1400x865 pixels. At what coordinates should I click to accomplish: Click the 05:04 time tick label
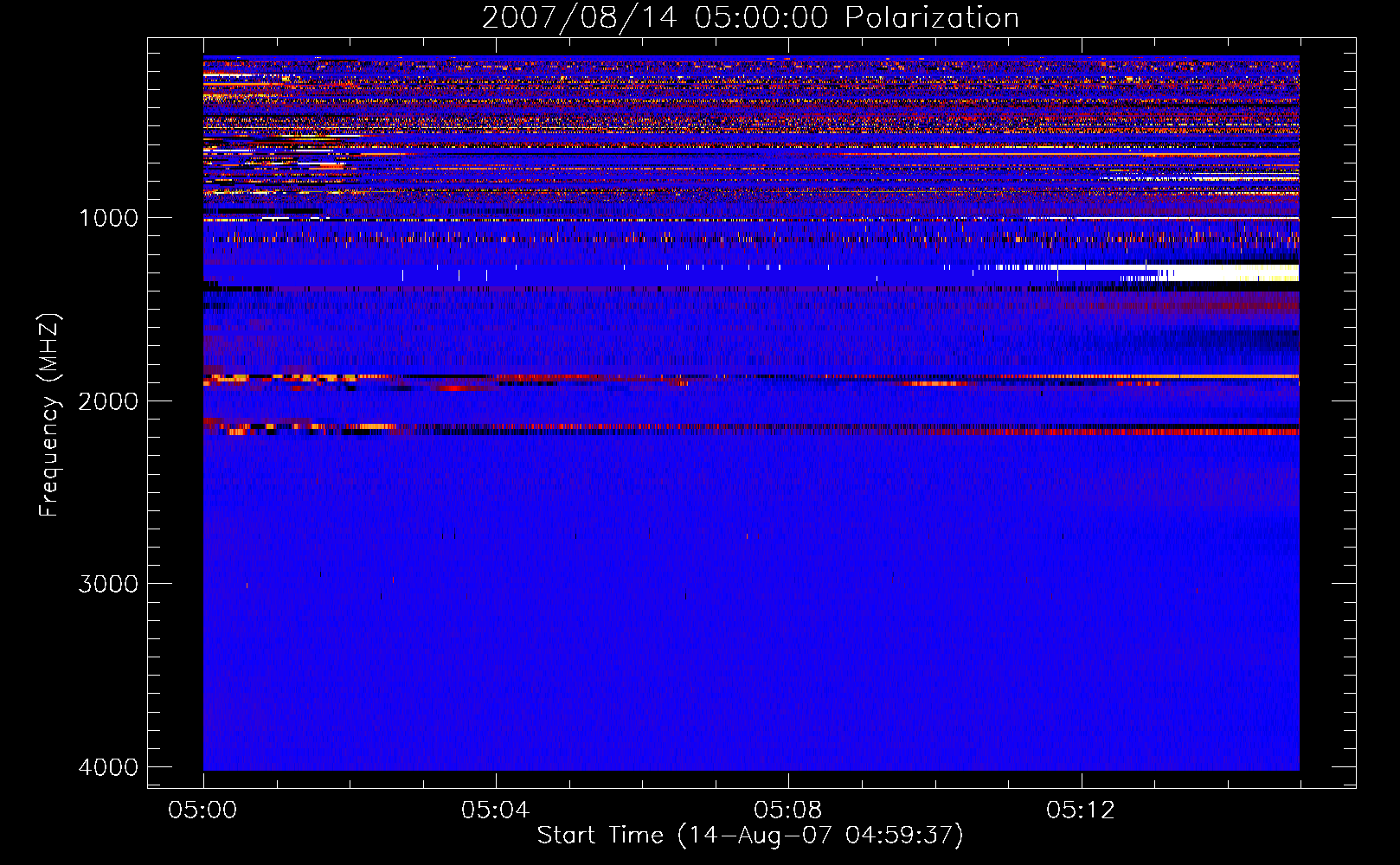tap(495, 811)
